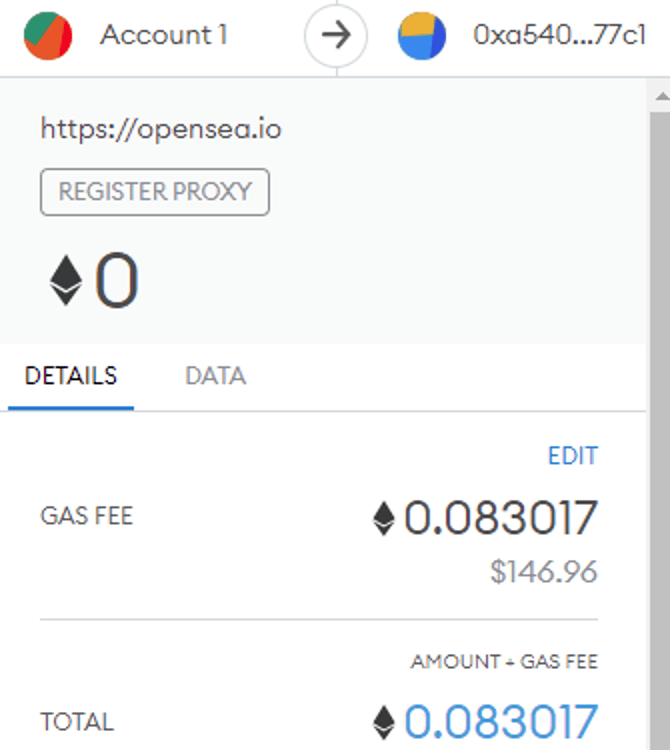Click the scrollbar up arrow
Viewport: 670px width, 750px height.
(662, 97)
